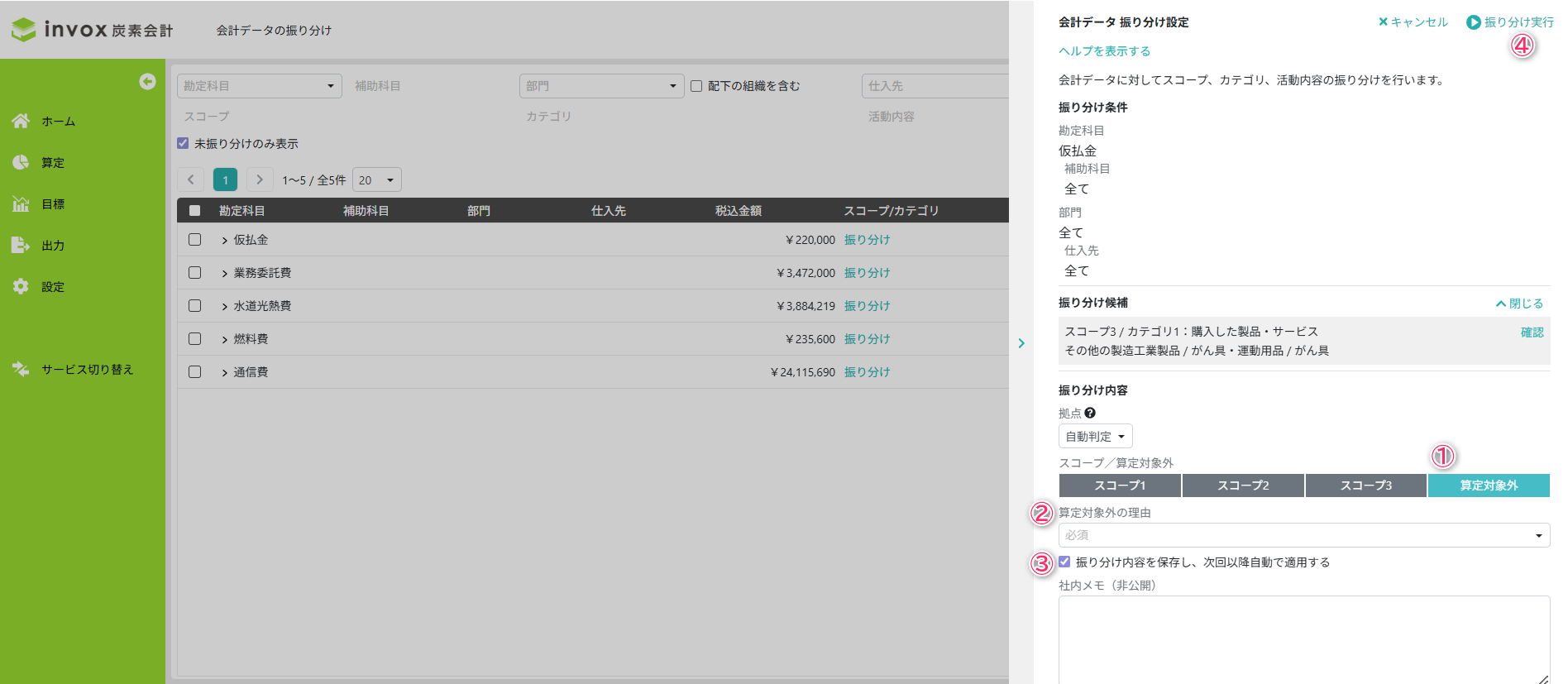Uncheck 未振り分けのみ表示 checkbox
The height and width of the screenshot is (684, 1568).
183,143
